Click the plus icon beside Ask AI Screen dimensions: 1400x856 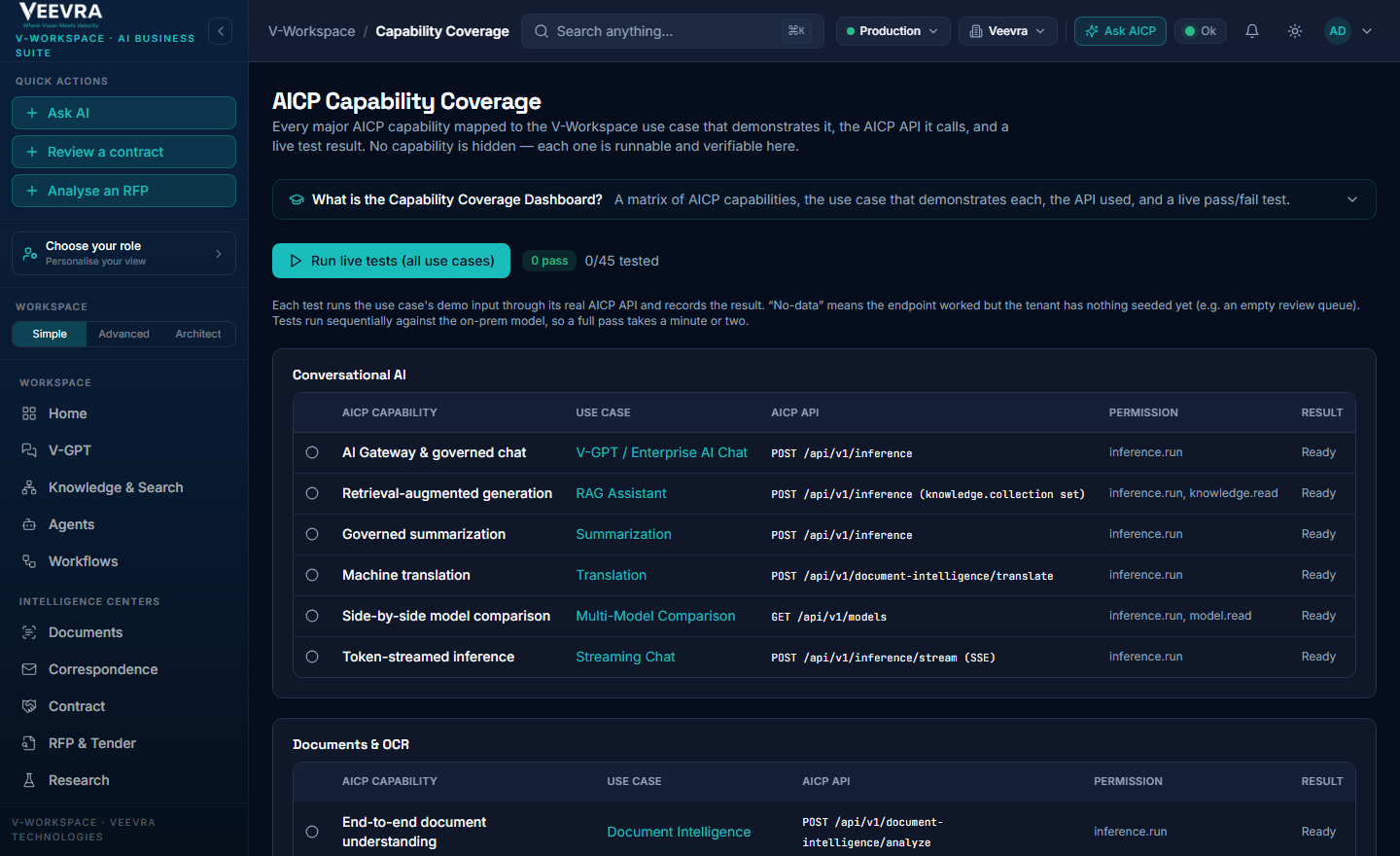click(x=32, y=113)
